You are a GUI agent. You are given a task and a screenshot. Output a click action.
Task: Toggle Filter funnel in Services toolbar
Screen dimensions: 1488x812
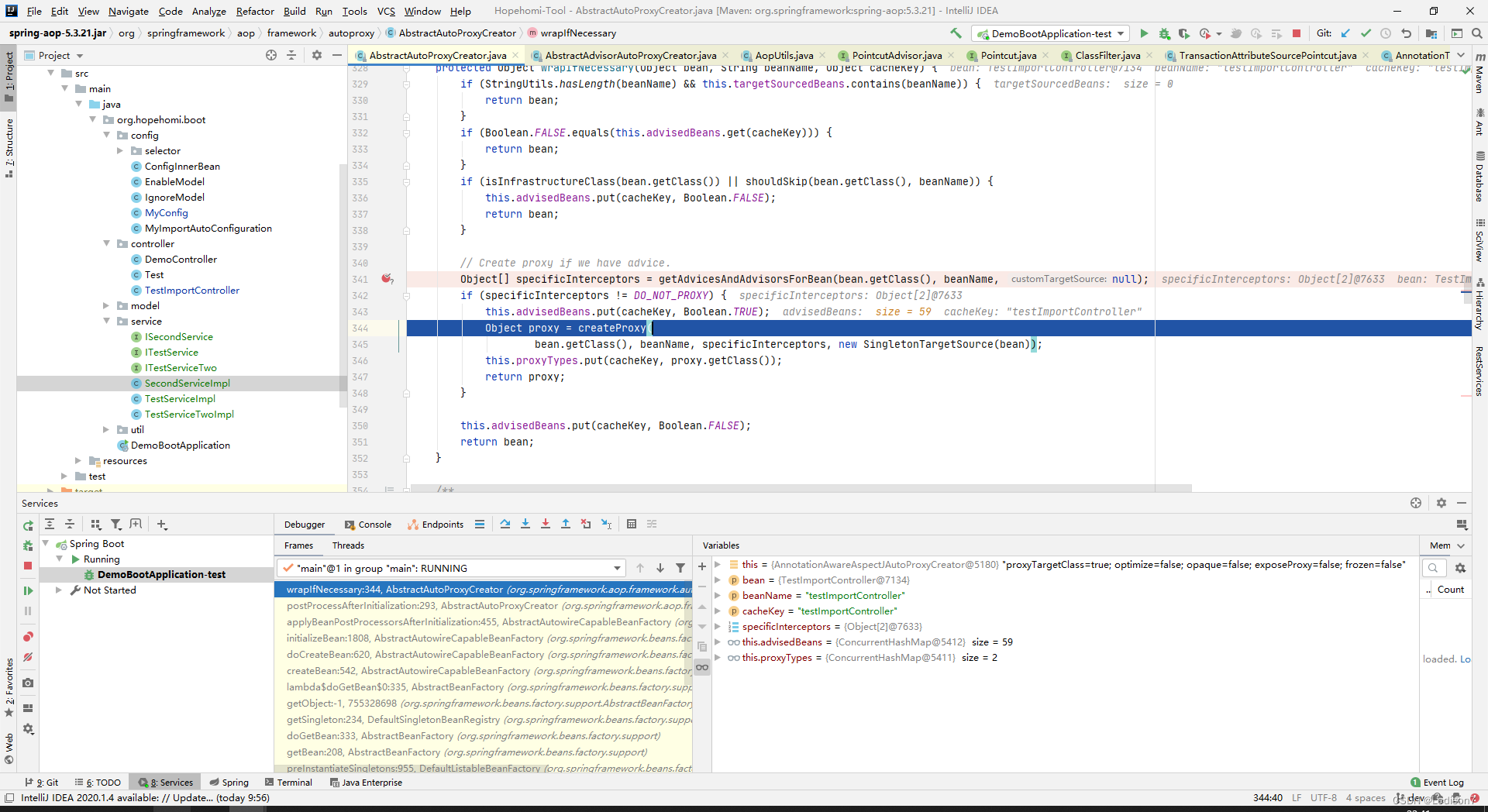click(116, 525)
